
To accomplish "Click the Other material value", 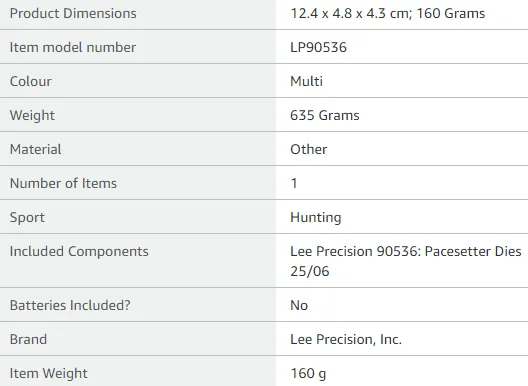I will pyautogui.click(x=308, y=149).
